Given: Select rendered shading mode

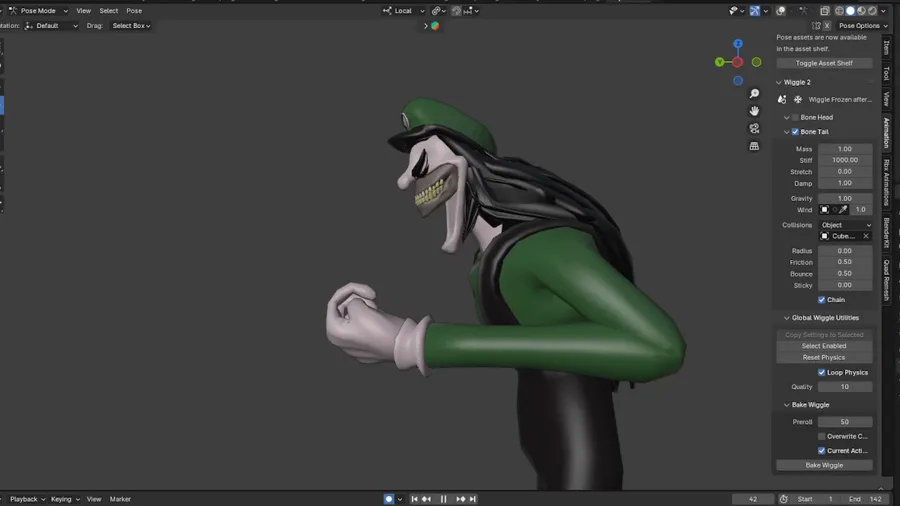Looking at the screenshot, I should pyautogui.click(x=872, y=11).
